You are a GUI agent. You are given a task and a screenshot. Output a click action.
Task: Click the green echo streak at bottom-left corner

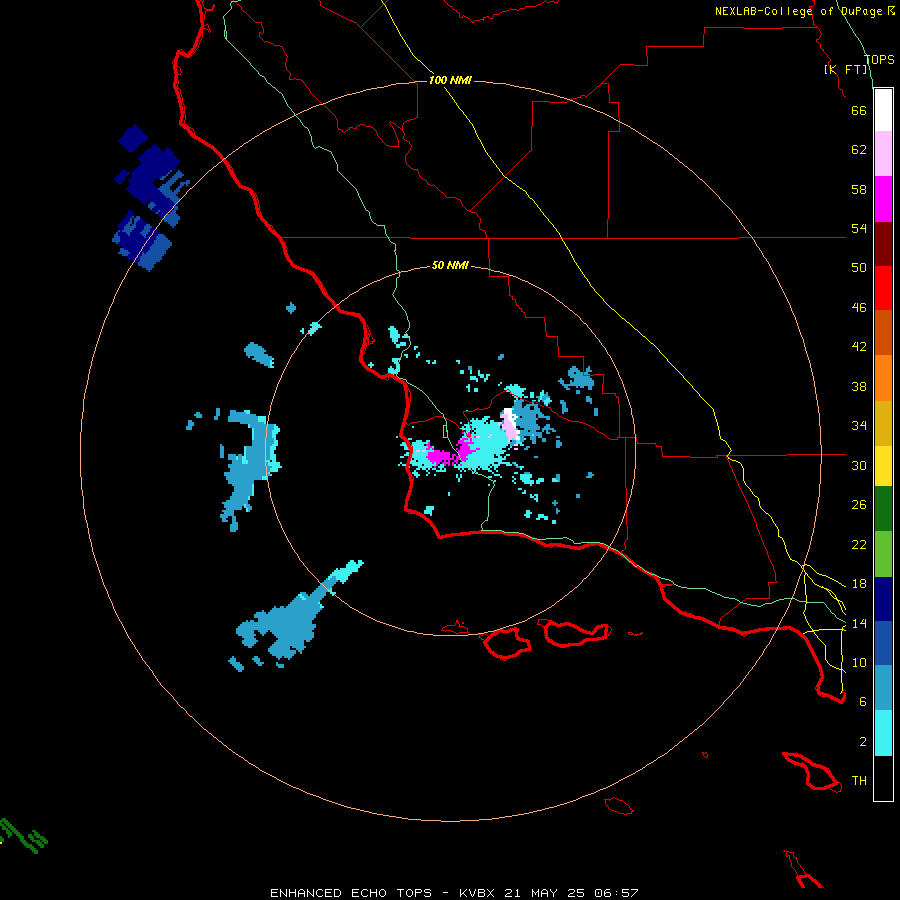pyautogui.click(x=22, y=835)
